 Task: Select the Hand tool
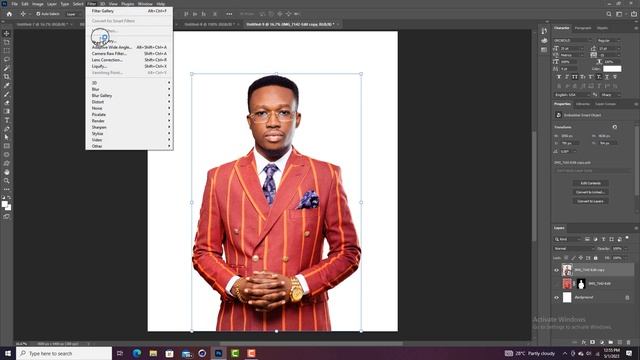pos(7,172)
